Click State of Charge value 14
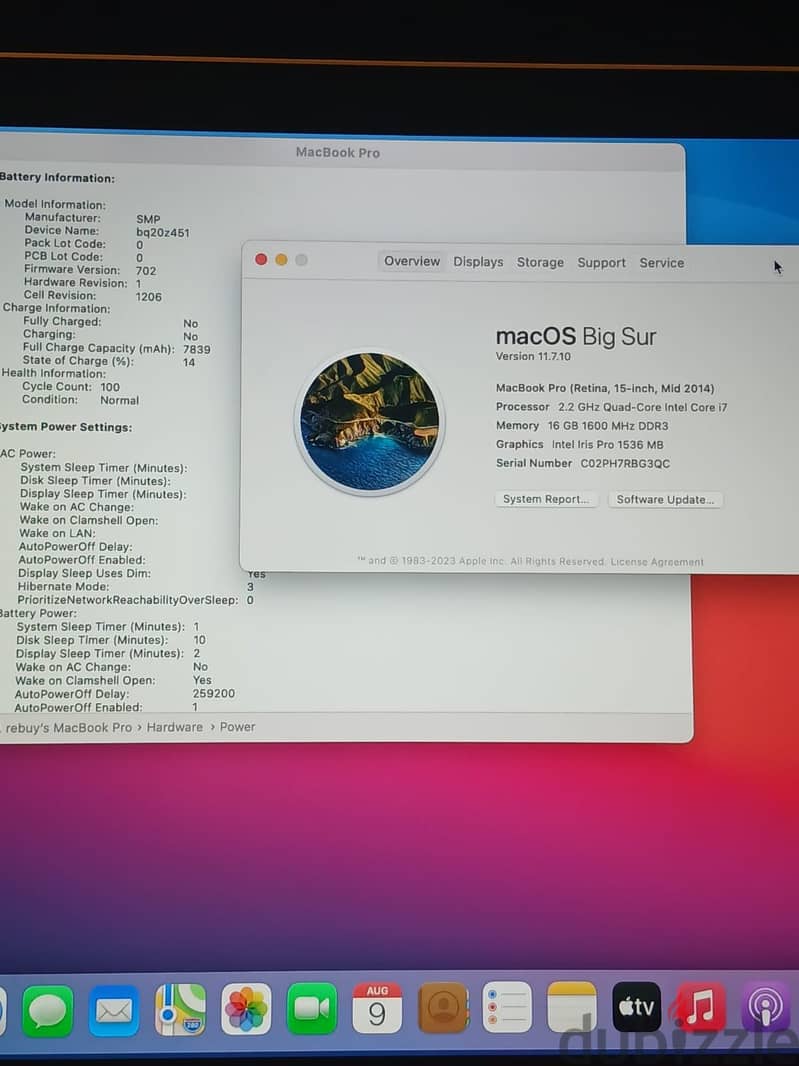The height and width of the screenshot is (1066, 799). 189,362
